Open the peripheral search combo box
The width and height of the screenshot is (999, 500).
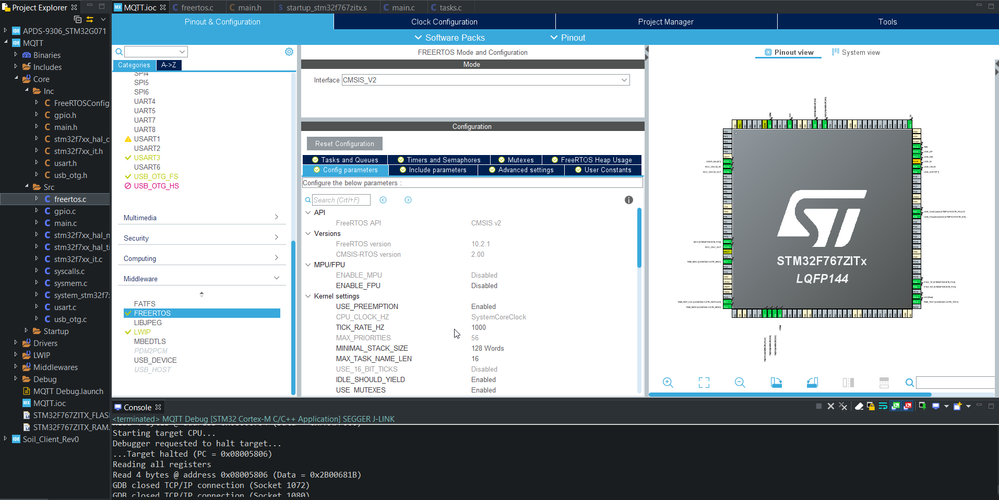pyautogui.click(x=156, y=52)
